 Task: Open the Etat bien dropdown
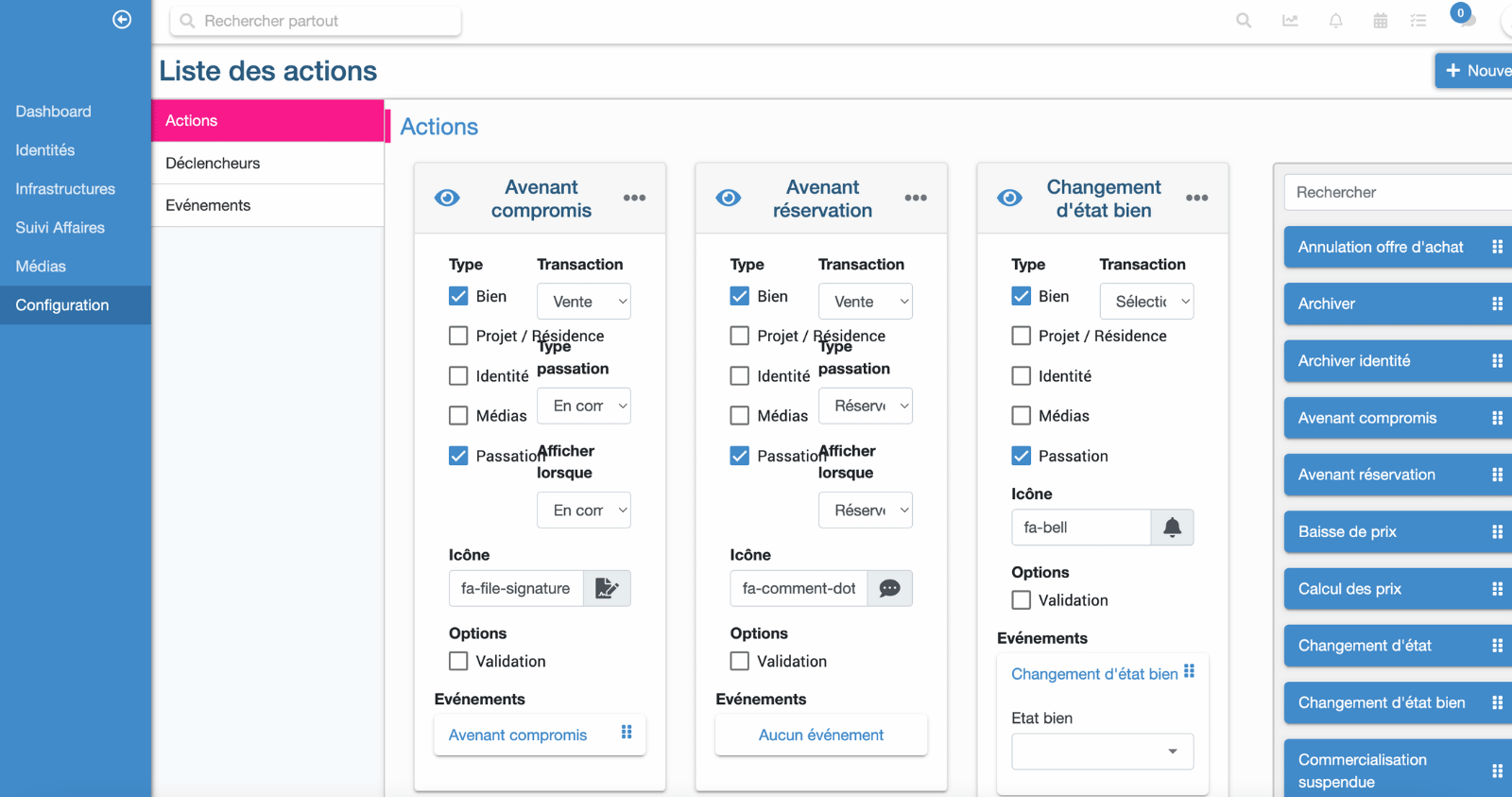1103,752
